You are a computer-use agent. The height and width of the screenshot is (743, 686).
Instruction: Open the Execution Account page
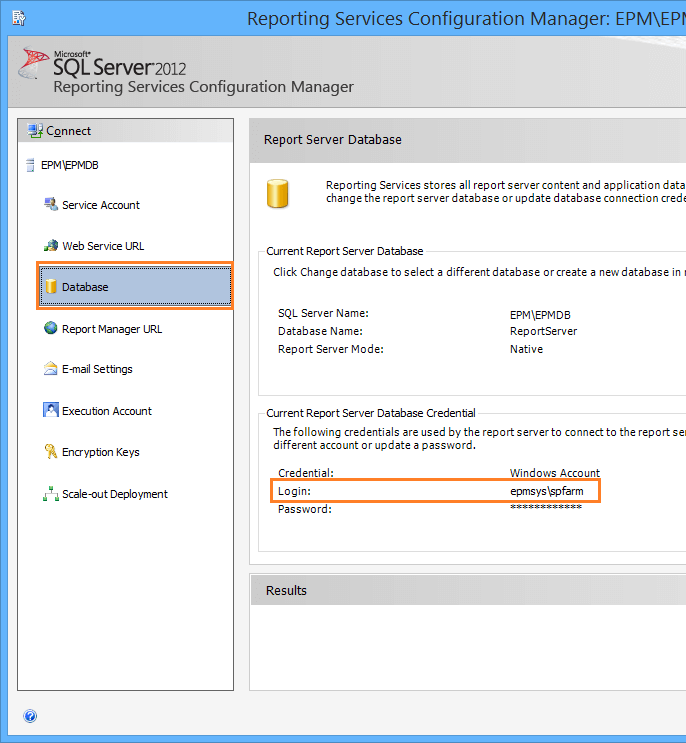point(107,411)
